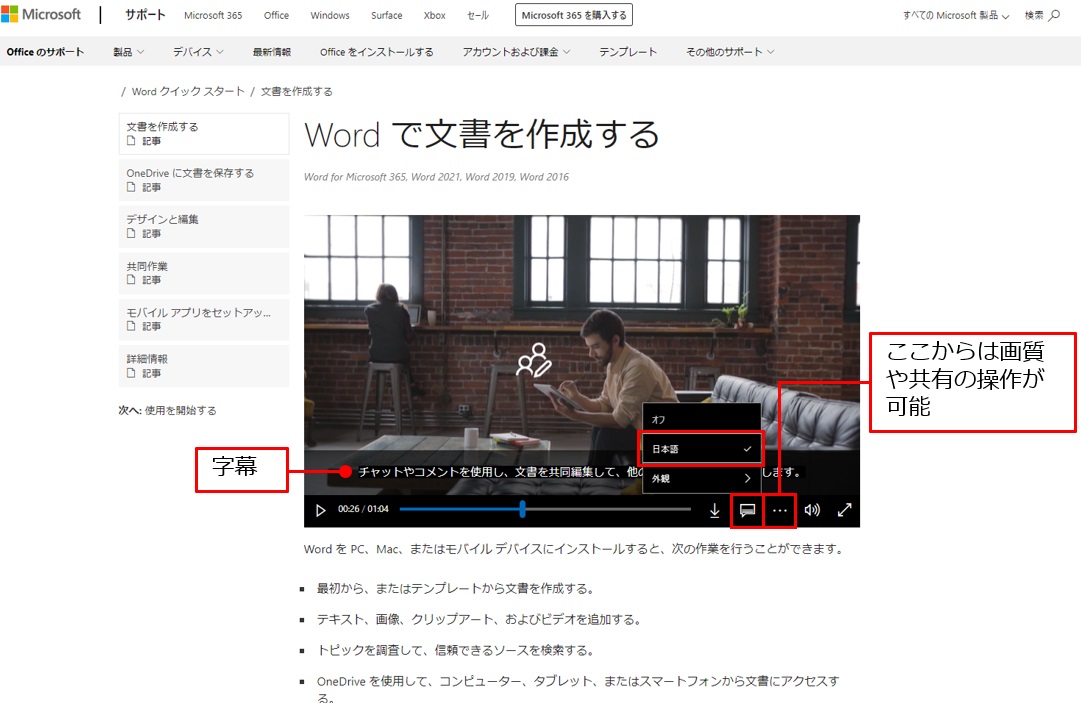Expand the 製品 dropdown
Screen dimensions: 1081x703
[129, 52]
